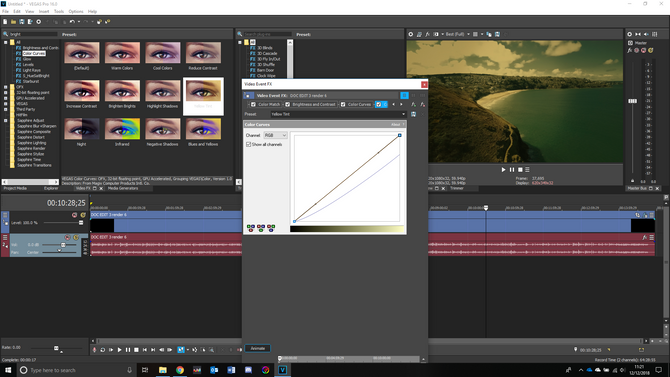Choose the Infrared preset thumbnail
Viewport: 670px width, 377px height.
pyautogui.click(x=122, y=129)
